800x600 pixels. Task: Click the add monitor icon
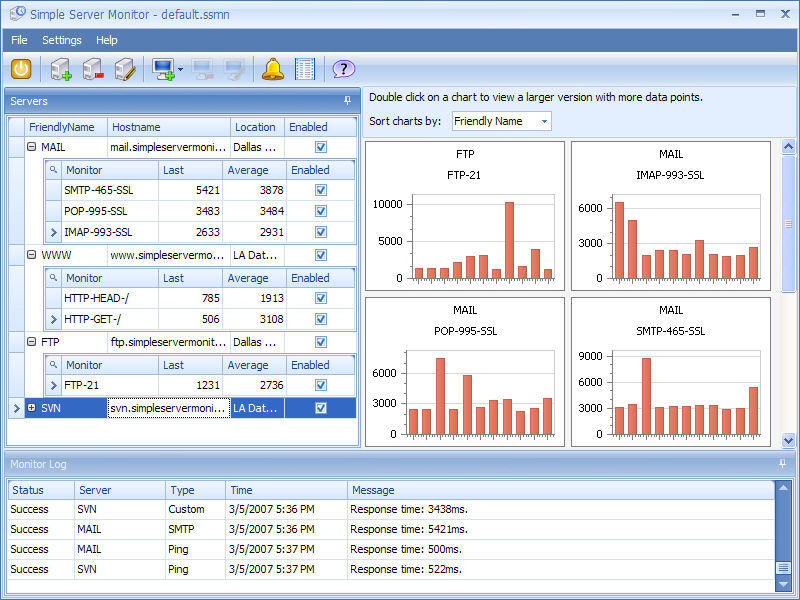point(164,69)
